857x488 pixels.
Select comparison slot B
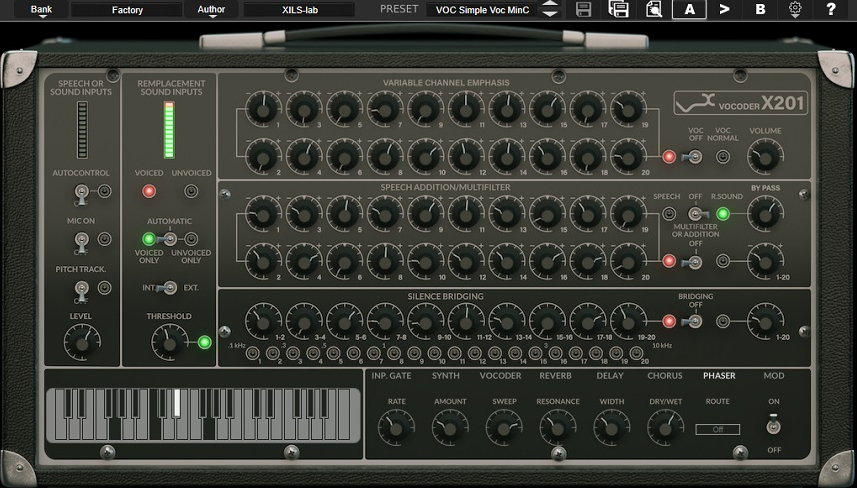click(760, 9)
